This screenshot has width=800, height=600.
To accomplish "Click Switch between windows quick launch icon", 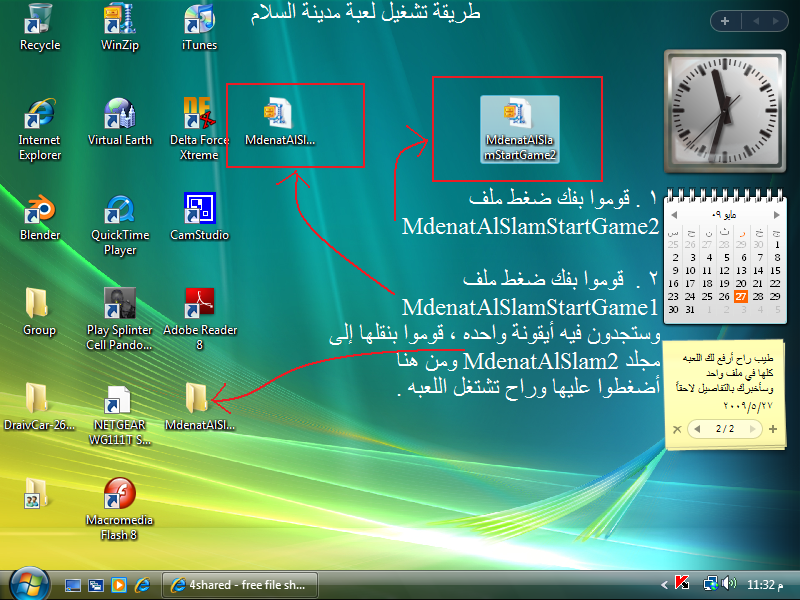I will click(96, 585).
